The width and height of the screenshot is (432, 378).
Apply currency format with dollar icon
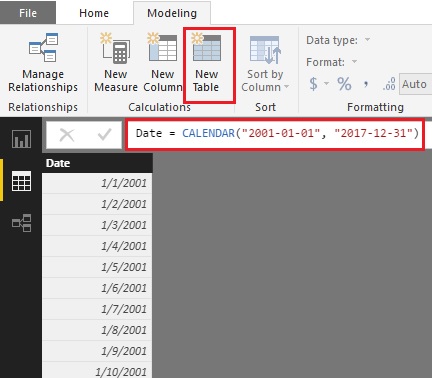[x=313, y=84]
